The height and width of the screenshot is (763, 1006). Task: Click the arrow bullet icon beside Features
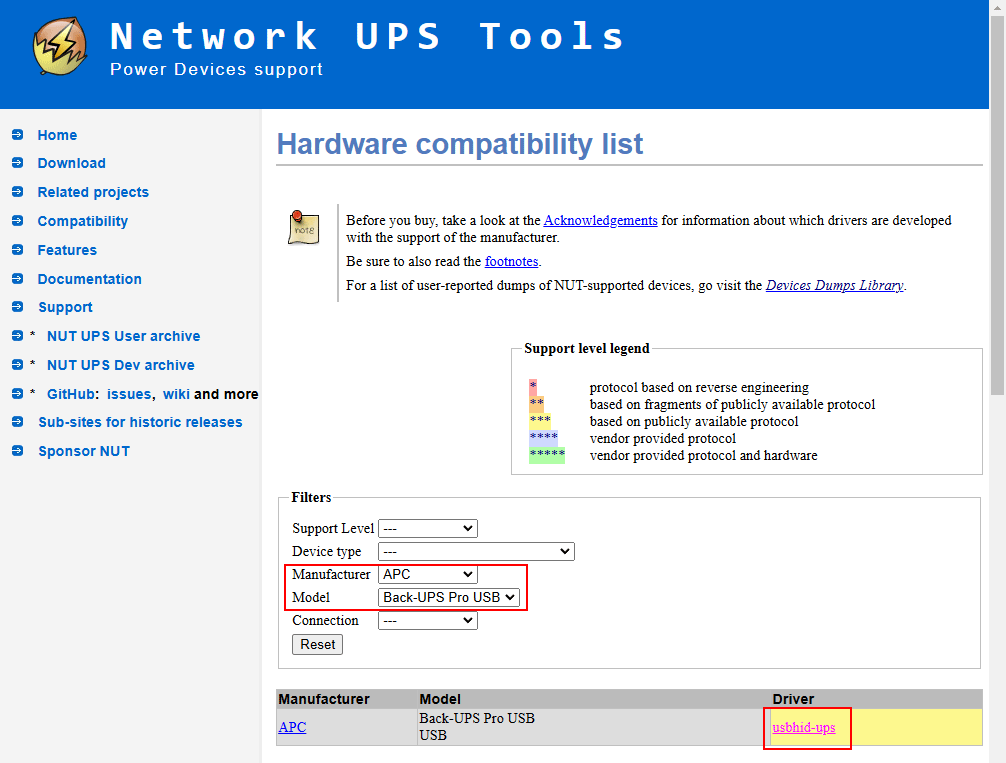click(17, 250)
